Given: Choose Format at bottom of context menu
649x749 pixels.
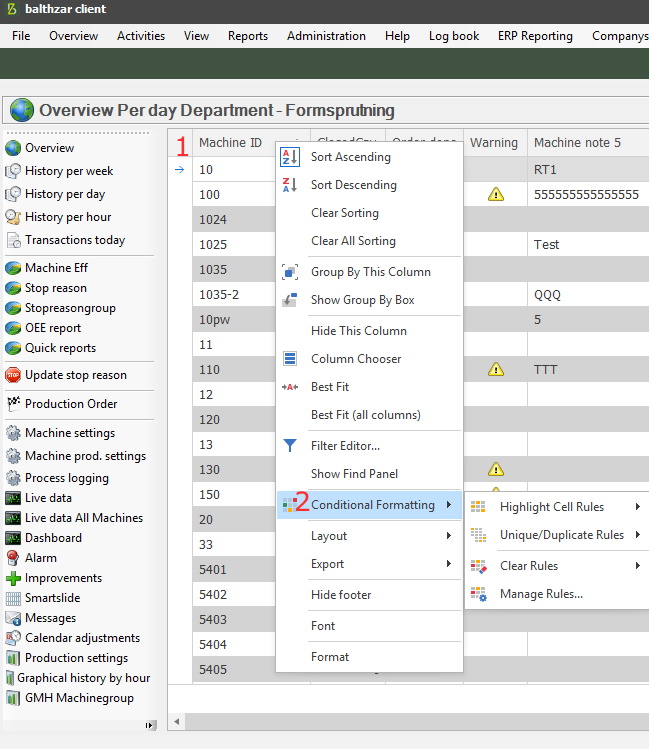Looking at the screenshot, I should tap(330, 657).
